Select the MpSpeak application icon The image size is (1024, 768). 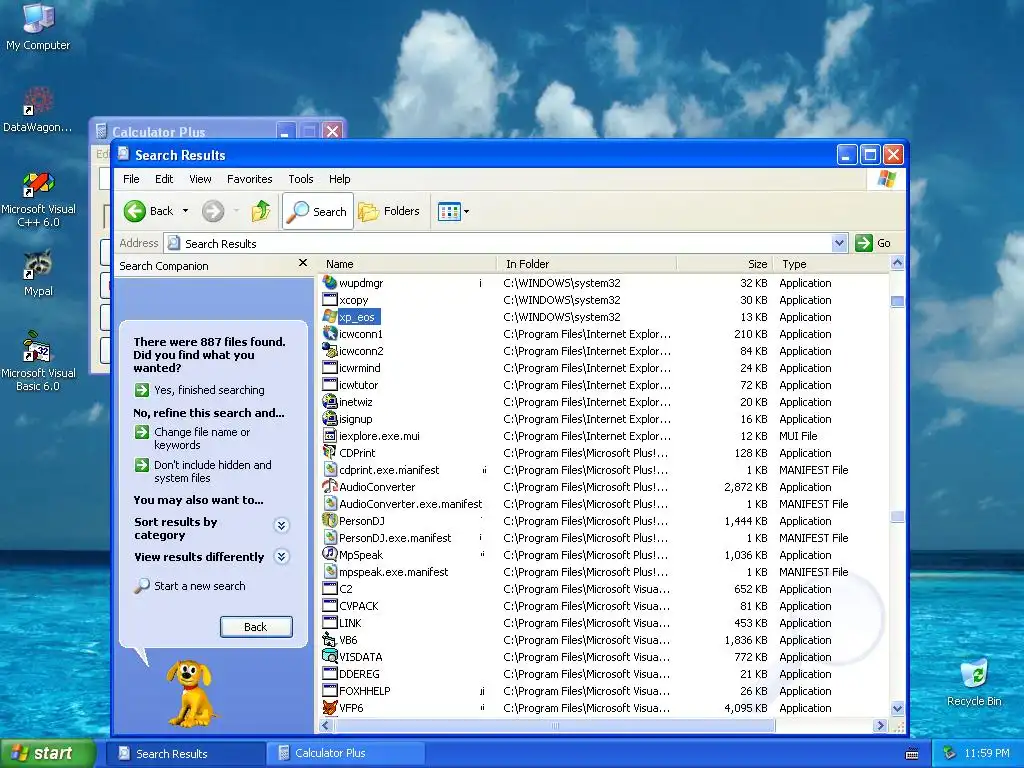330,554
